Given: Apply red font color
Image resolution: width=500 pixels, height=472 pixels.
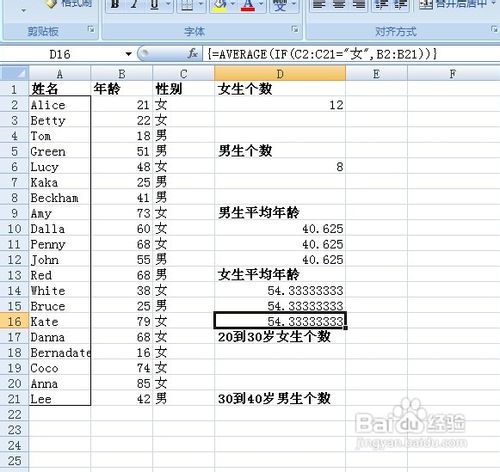Looking at the screenshot, I should pos(248,5).
